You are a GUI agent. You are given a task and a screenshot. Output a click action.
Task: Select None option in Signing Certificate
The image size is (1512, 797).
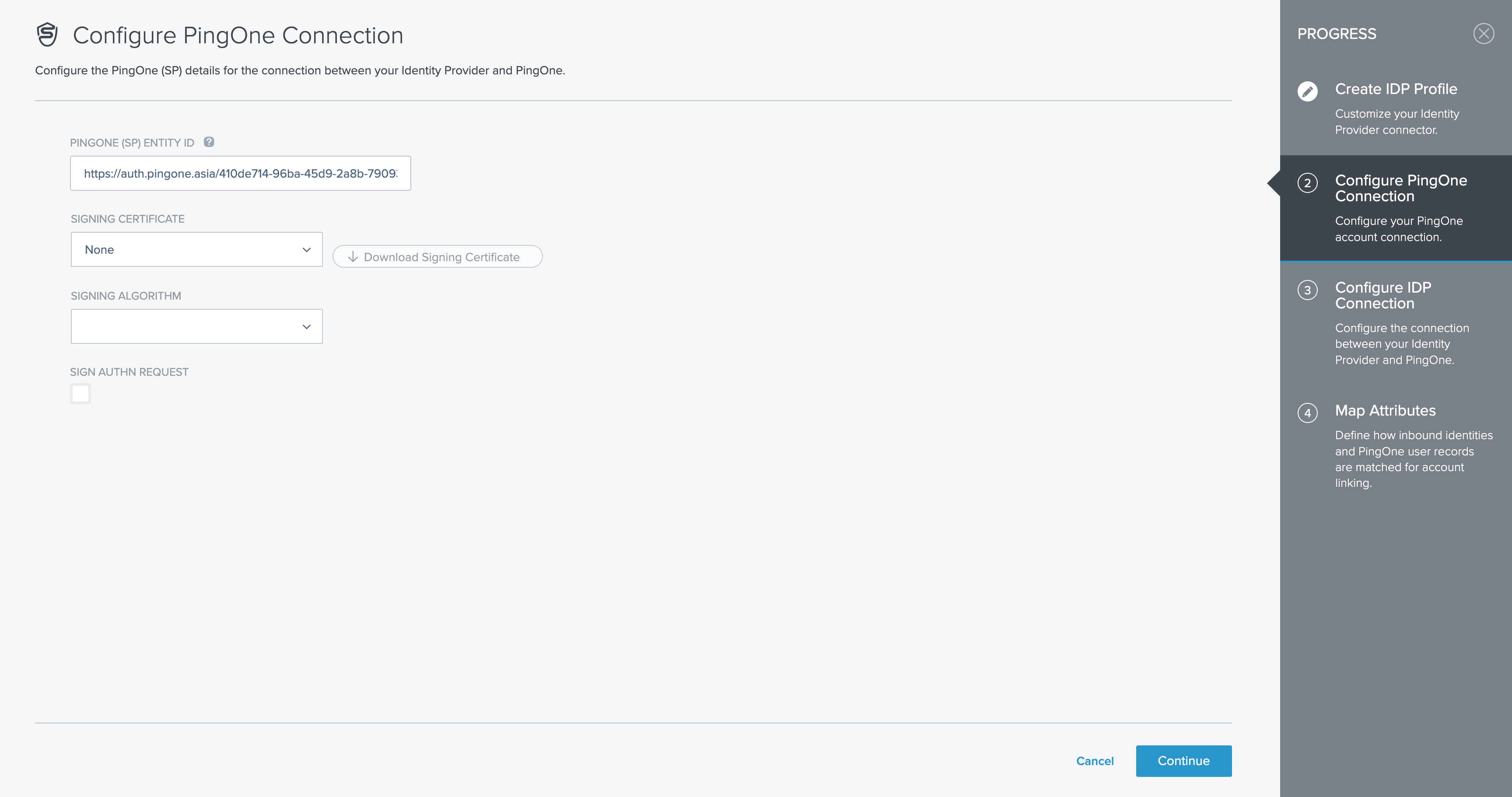[x=196, y=249]
